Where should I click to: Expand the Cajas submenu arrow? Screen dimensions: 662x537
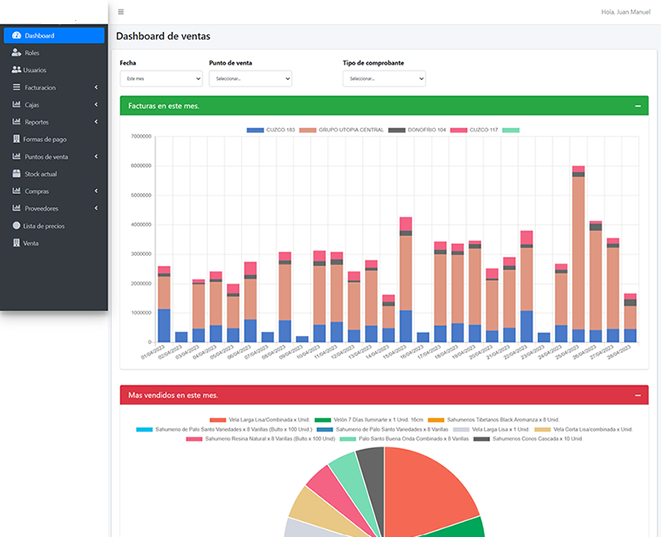[x=96, y=104]
